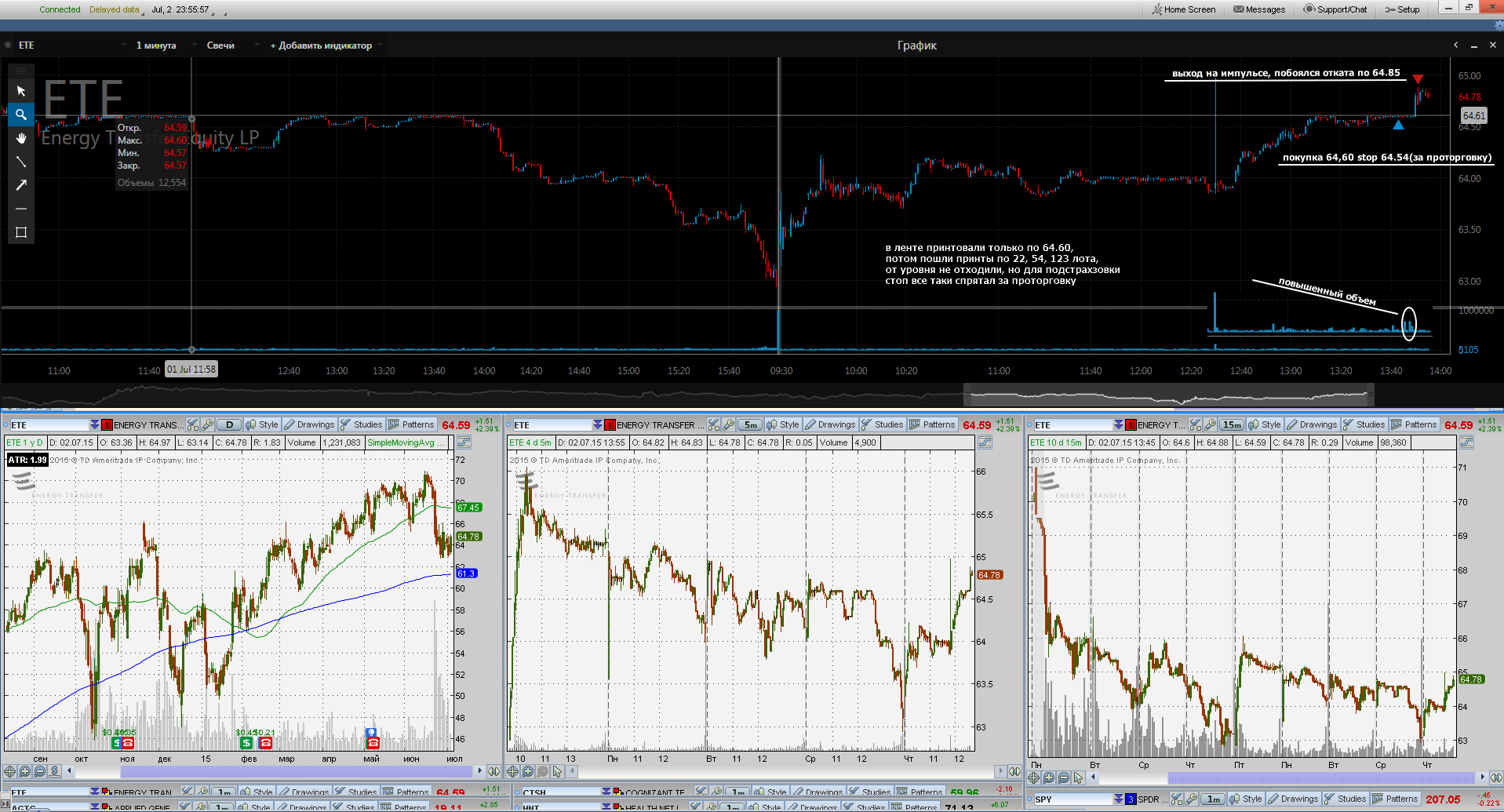Open Support/Chat
This screenshot has width=1504, height=812.
point(1335,9)
